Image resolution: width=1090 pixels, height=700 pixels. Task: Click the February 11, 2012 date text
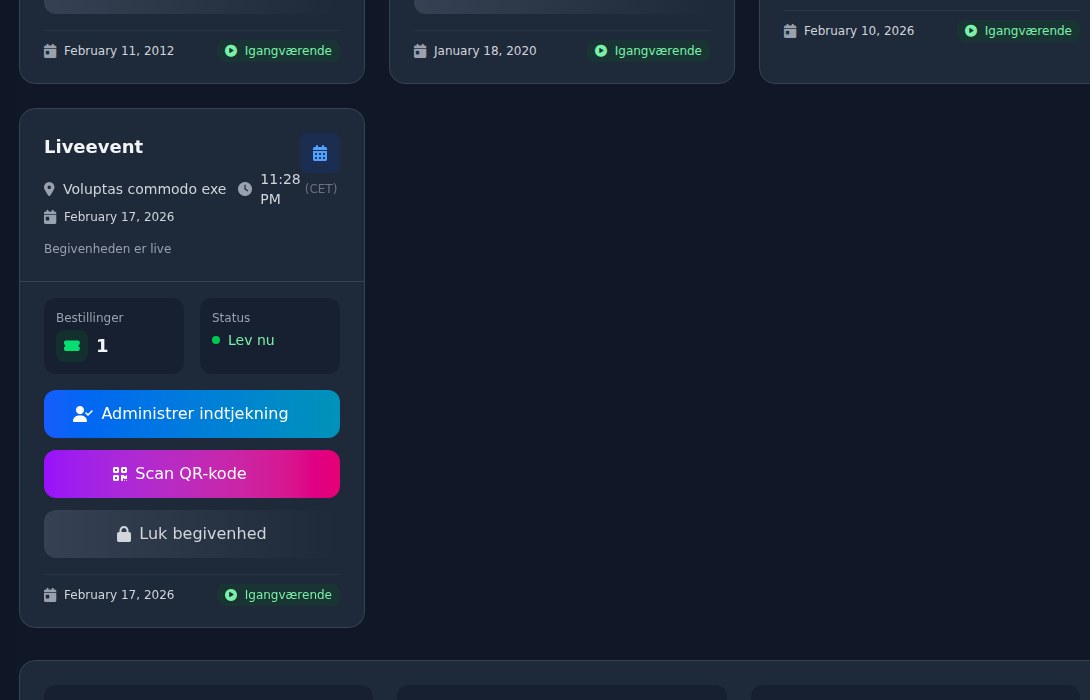[119, 51]
